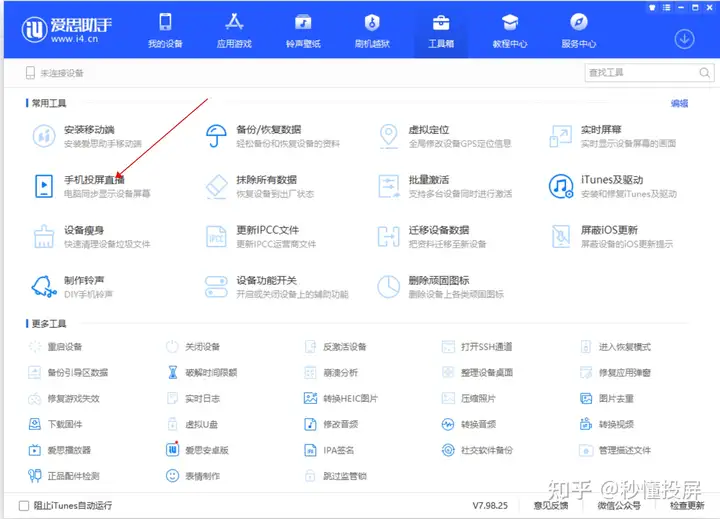The image size is (720, 519).
Task: Click 检查更新 link
Action: (x=687, y=506)
